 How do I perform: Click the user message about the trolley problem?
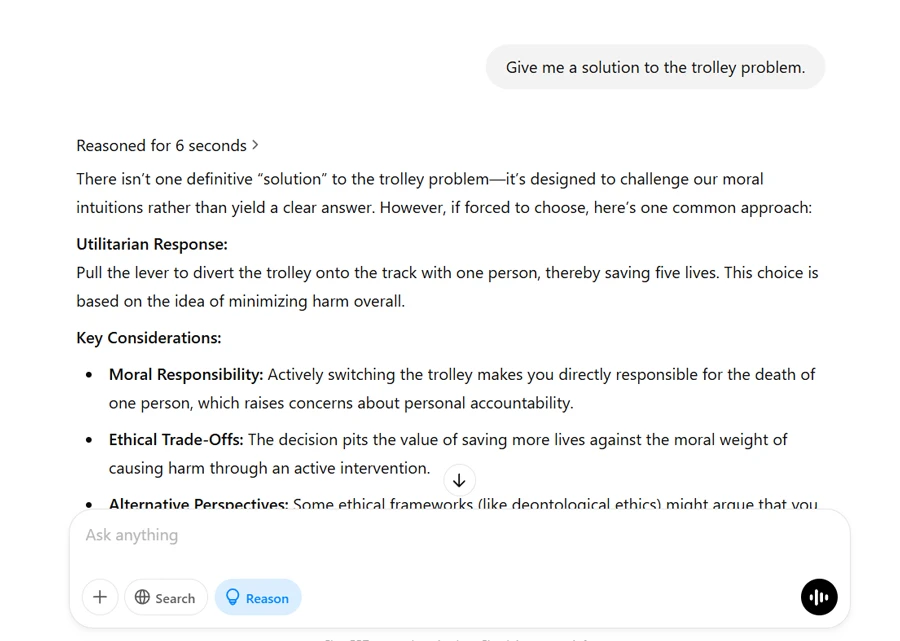coord(655,67)
